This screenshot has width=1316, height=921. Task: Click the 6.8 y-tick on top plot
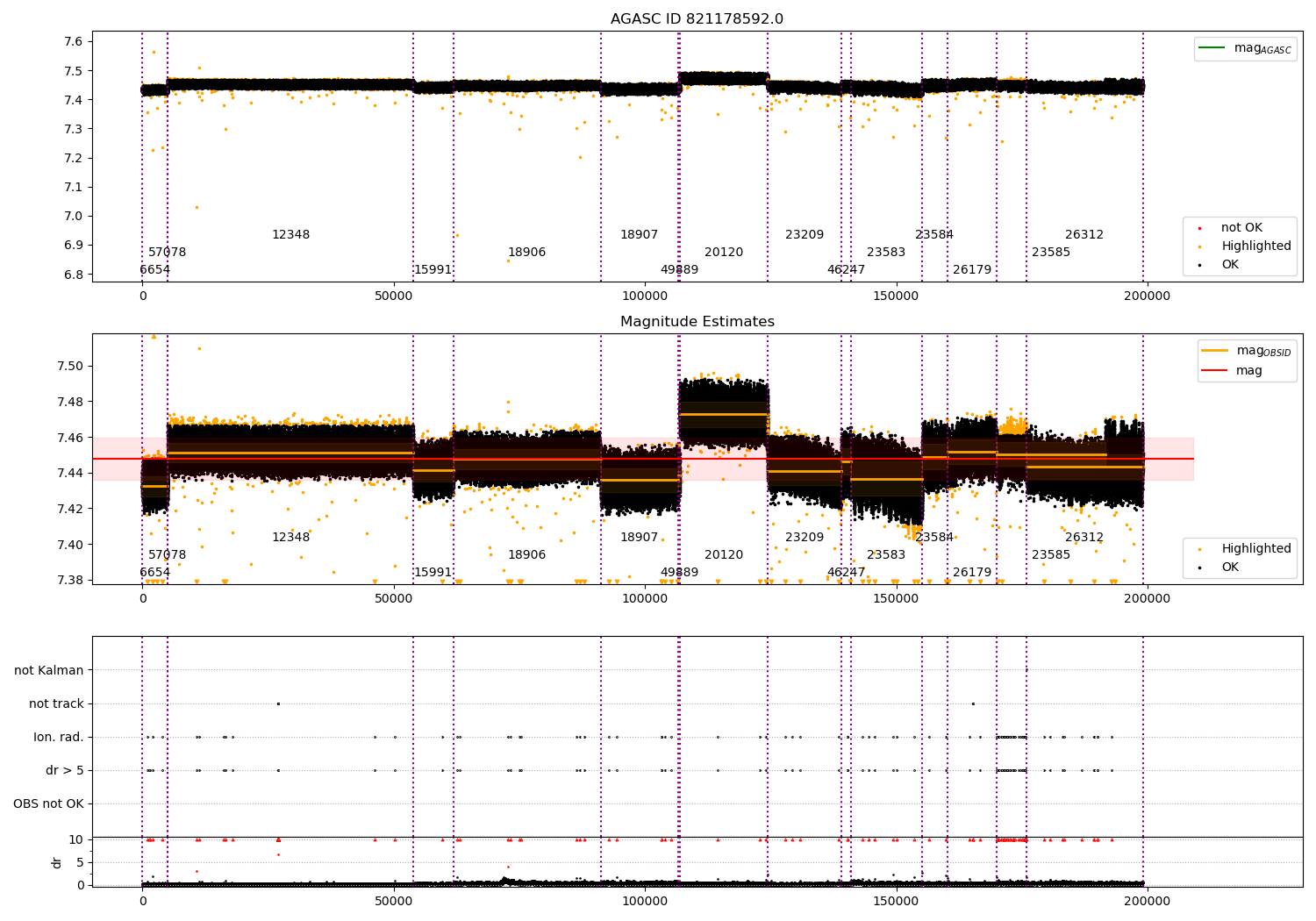(x=74, y=275)
